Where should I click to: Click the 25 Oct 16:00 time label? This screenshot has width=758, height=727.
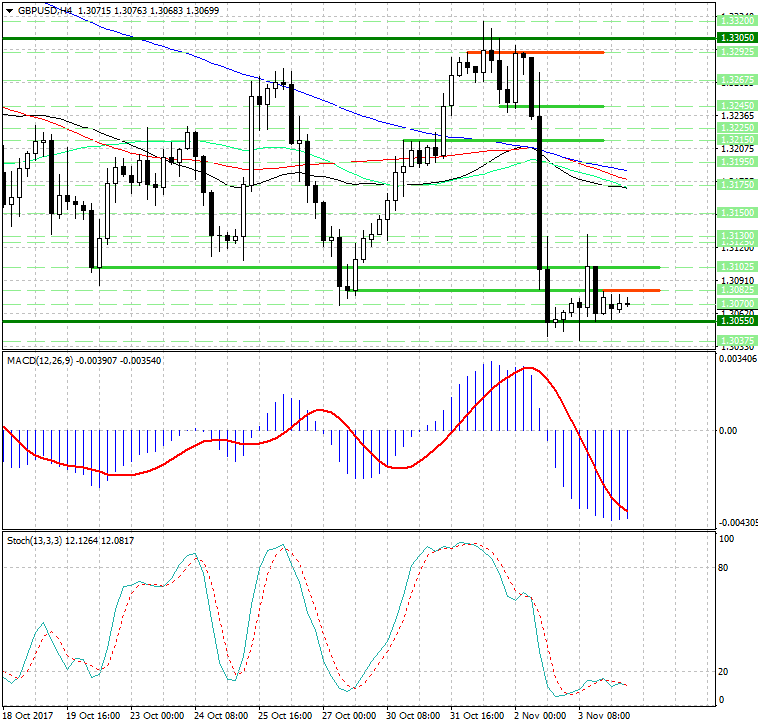[285, 715]
